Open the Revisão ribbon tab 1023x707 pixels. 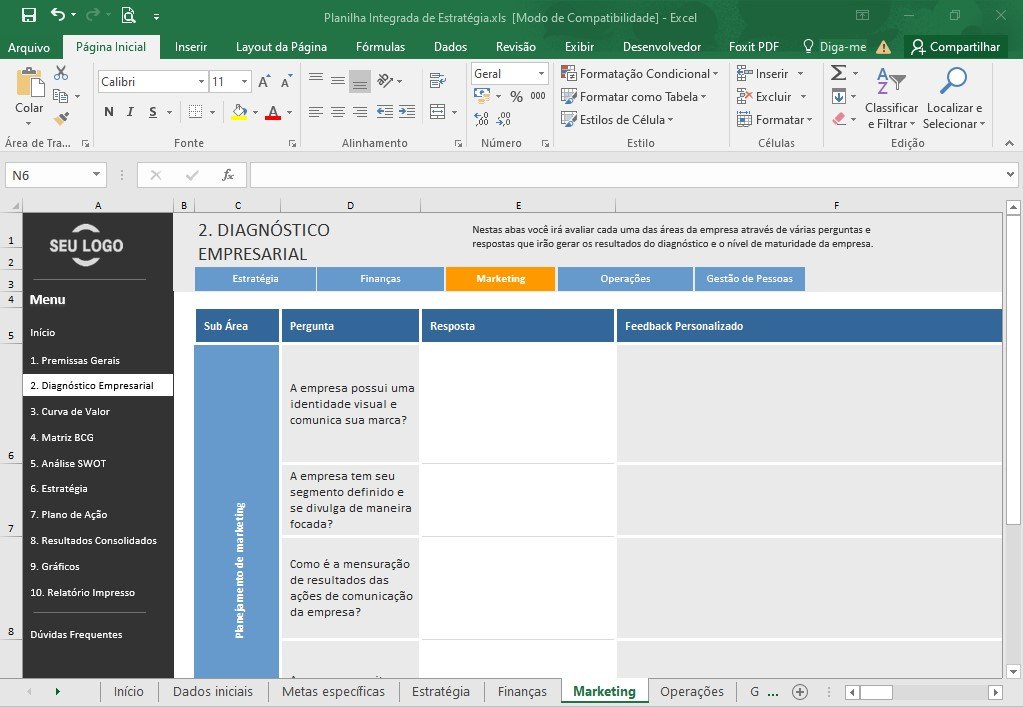pyautogui.click(x=515, y=47)
